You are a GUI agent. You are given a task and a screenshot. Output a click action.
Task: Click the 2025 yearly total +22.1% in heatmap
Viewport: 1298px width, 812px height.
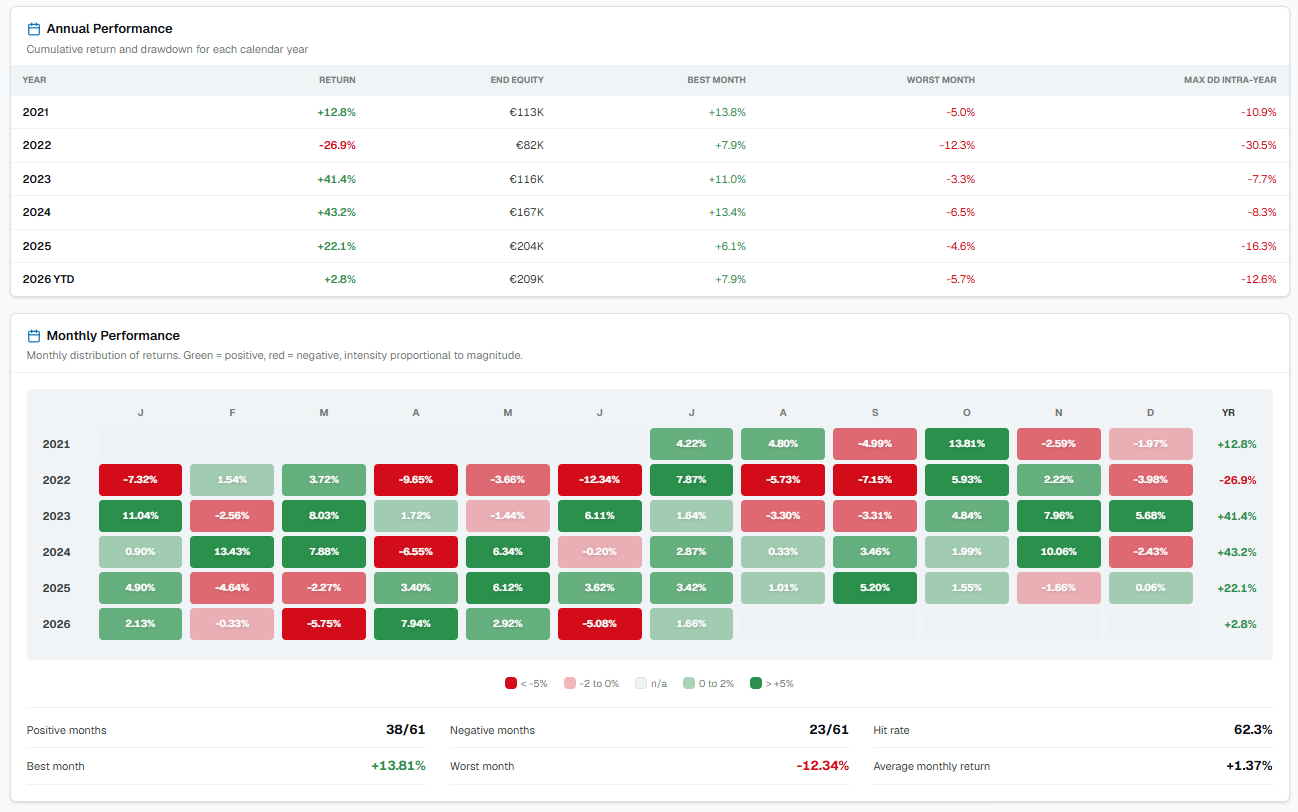tap(1236, 588)
